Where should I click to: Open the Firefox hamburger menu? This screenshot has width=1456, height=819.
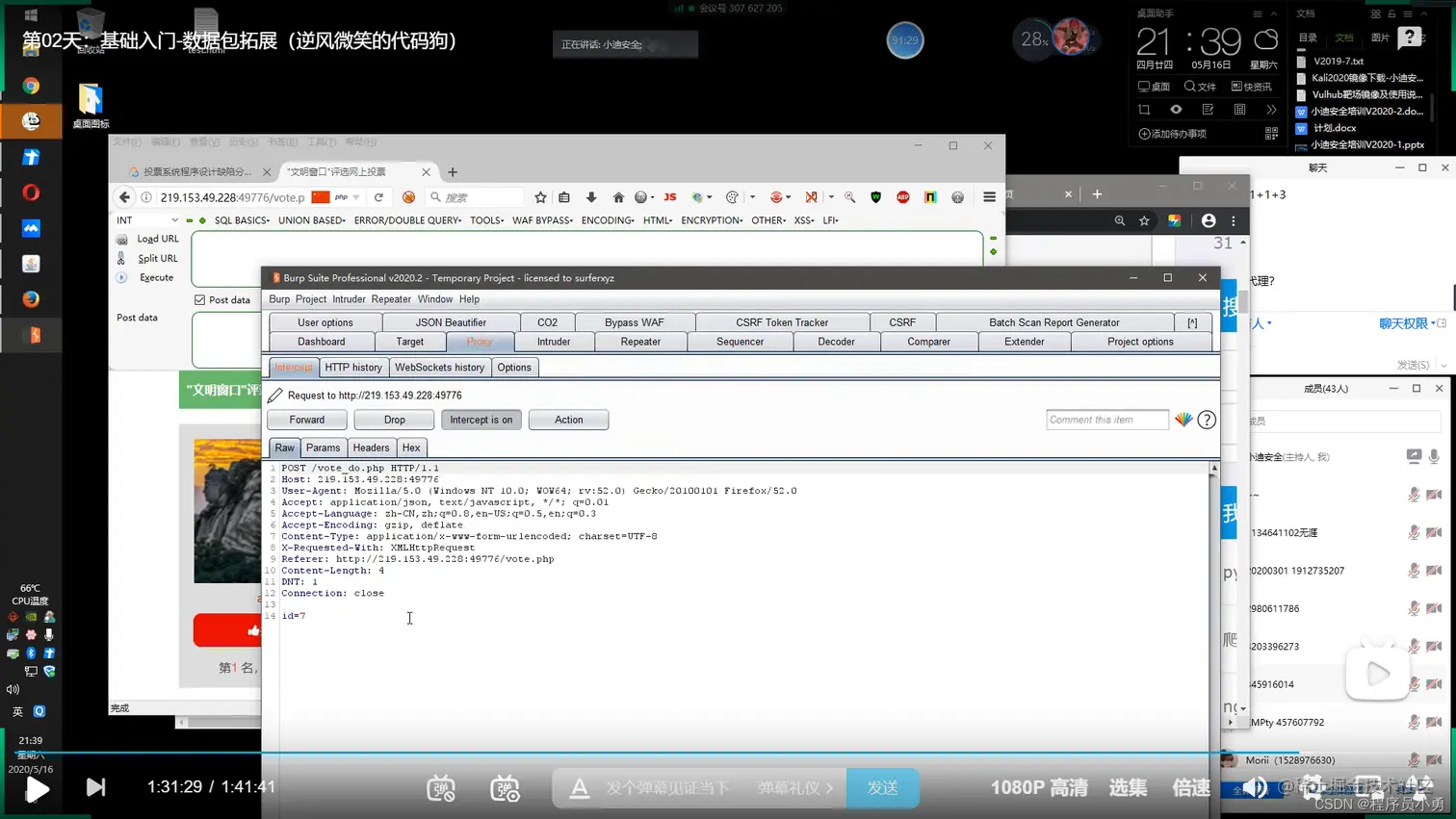pyautogui.click(x=989, y=197)
